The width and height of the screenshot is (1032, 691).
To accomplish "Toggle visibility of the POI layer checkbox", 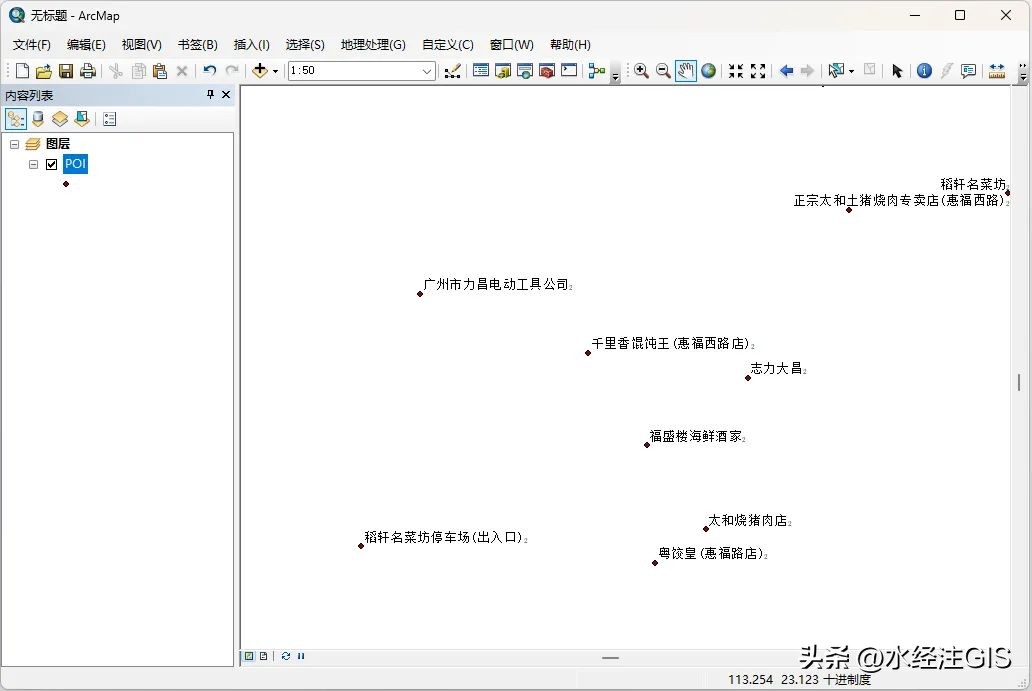I will coord(51,164).
